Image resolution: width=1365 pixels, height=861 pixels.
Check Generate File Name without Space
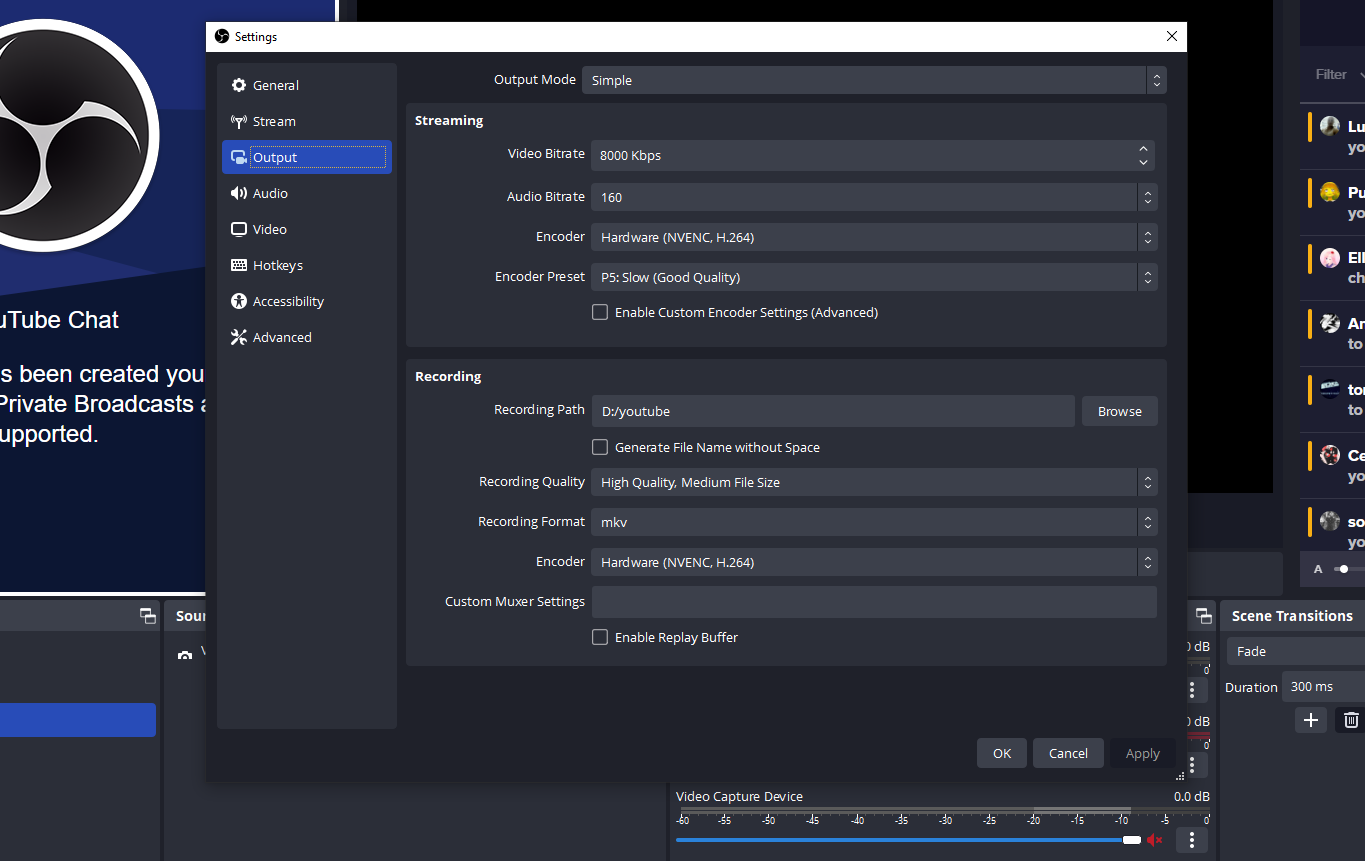coord(600,447)
